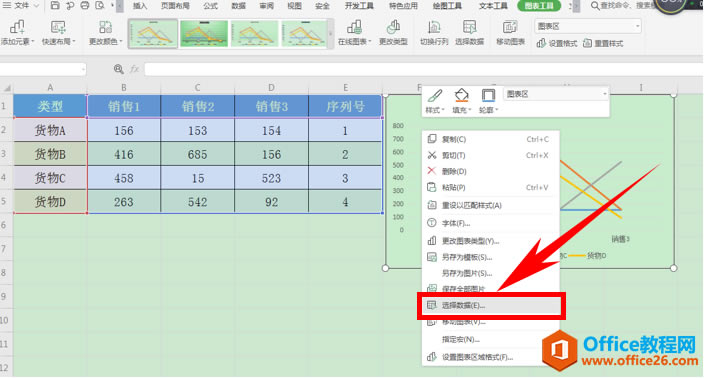Image resolution: width=705 pixels, height=378 pixels.
Task: Select the second dark green chart style thumbnail
Action: pos(204,34)
